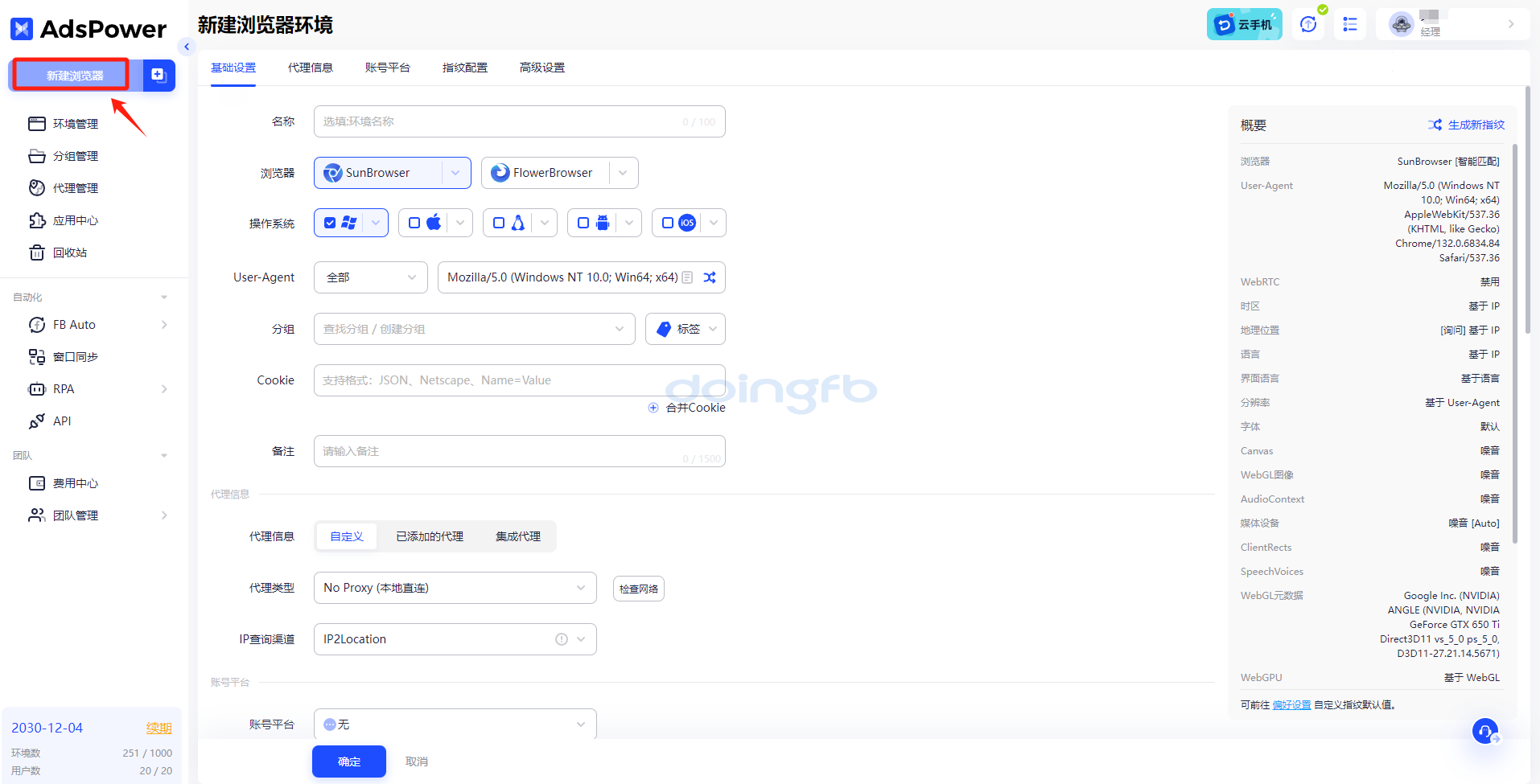Click the 概要 panel scrollbar
This screenshot has height=784, width=1540.
pos(1515,343)
